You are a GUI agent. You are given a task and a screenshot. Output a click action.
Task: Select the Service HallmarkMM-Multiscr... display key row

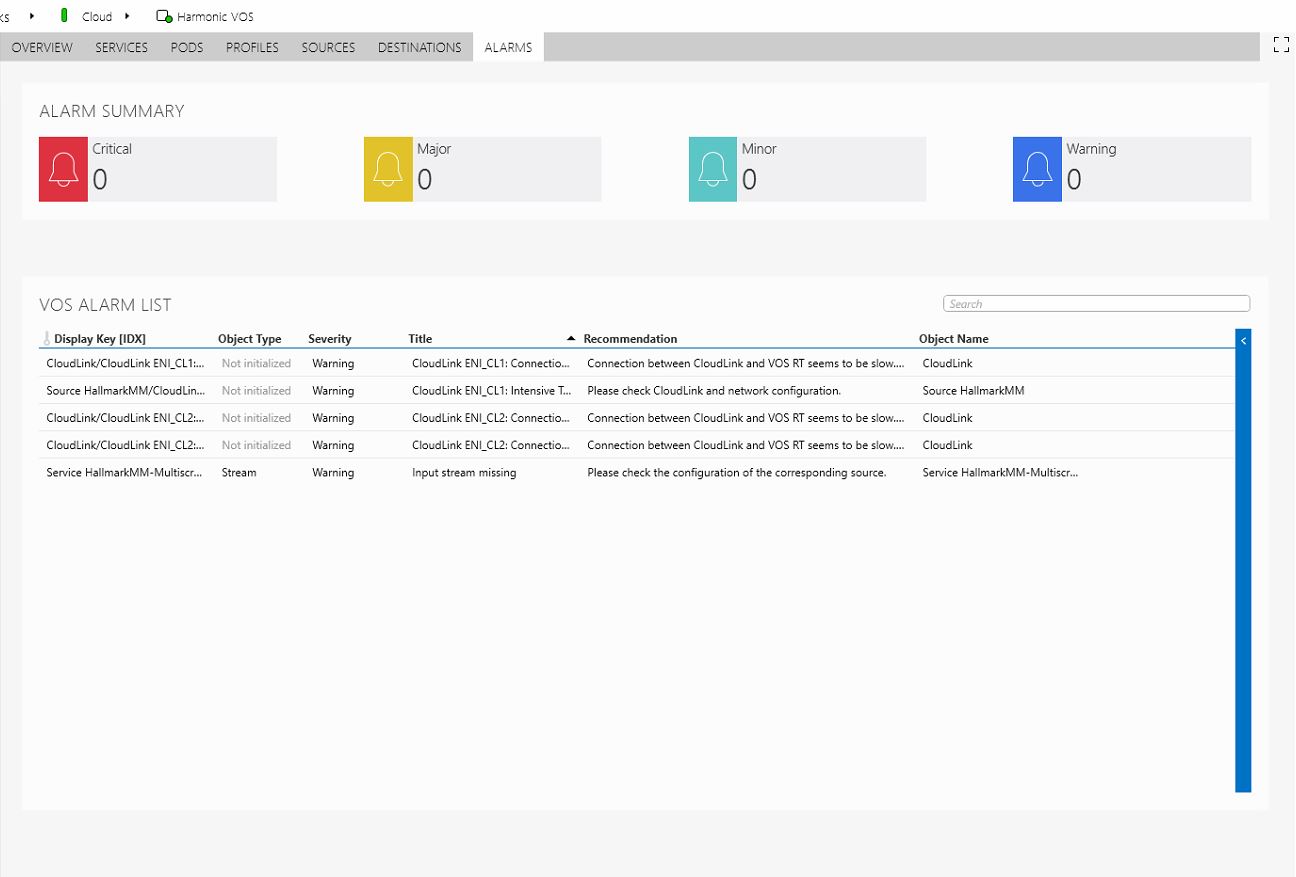(x=125, y=473)
